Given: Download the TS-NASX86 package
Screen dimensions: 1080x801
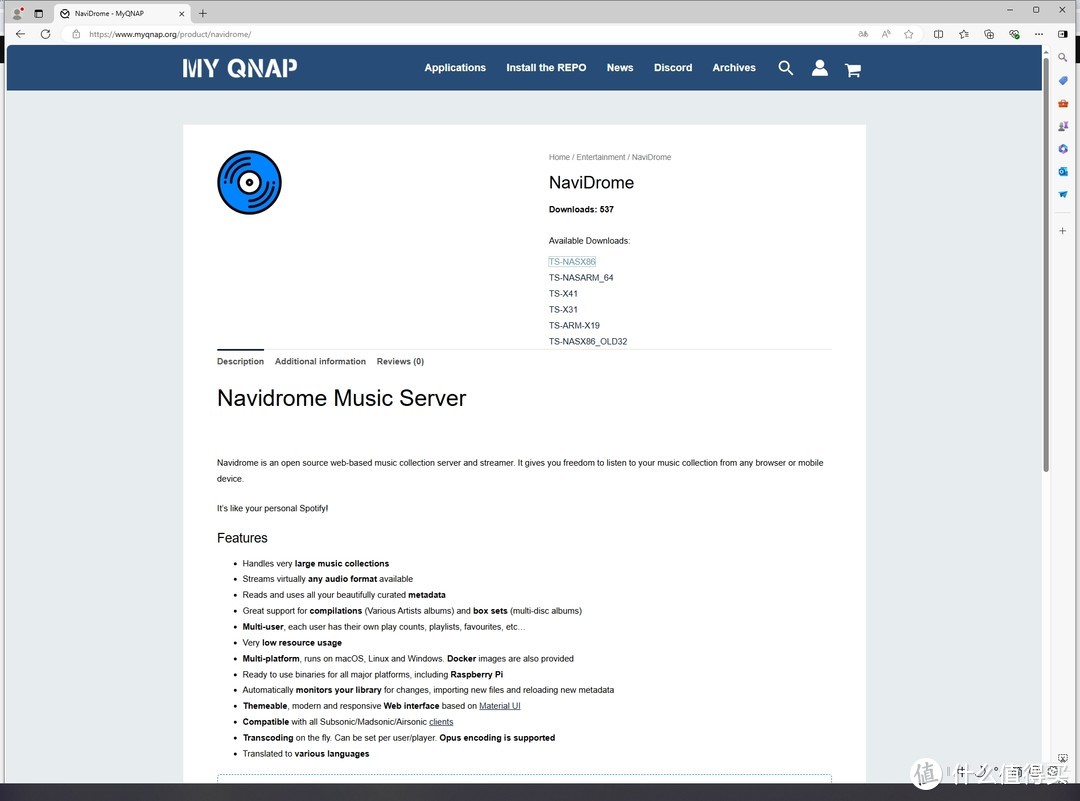Looking at the screenshot, I should pos(572,262).
